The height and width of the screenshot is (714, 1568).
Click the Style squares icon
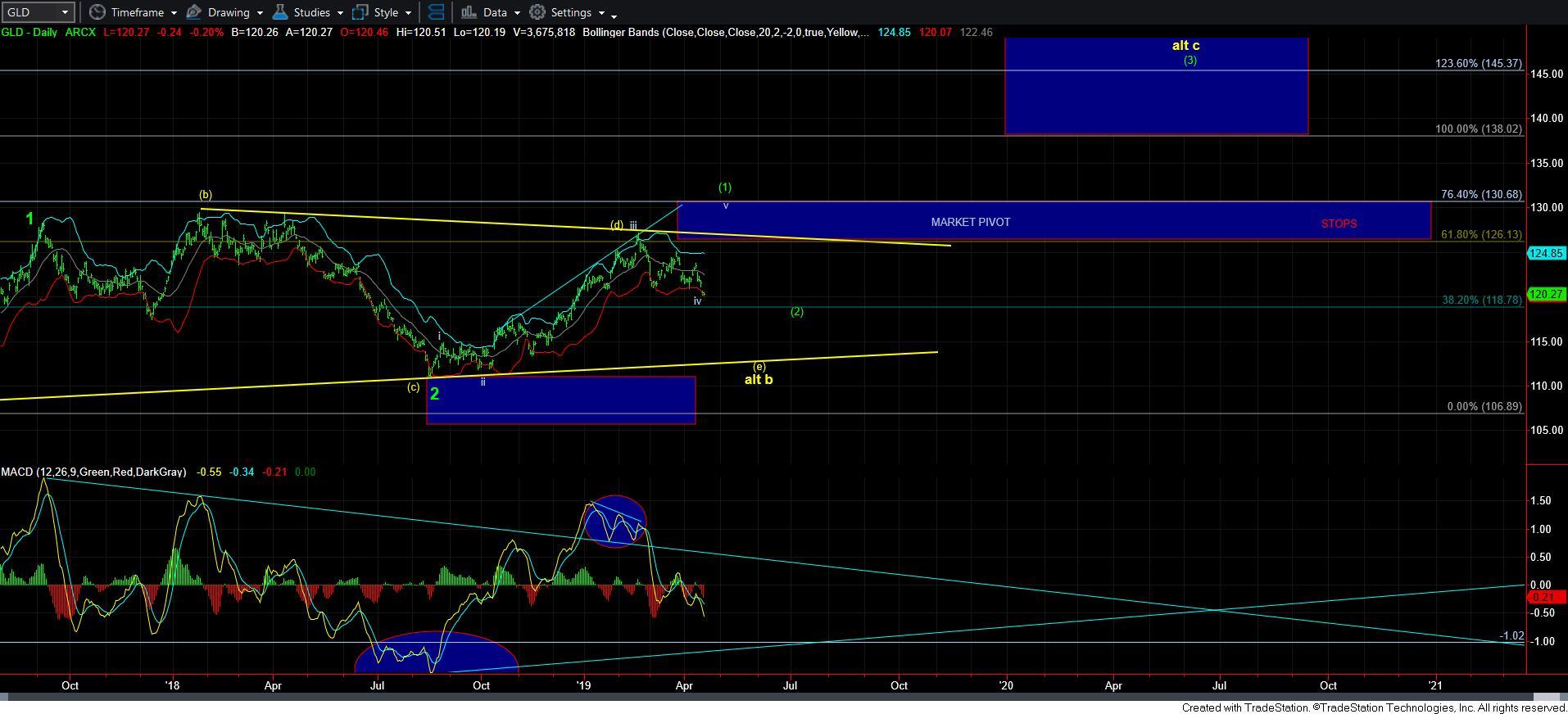pyautogui.click(x=360, y=12)
